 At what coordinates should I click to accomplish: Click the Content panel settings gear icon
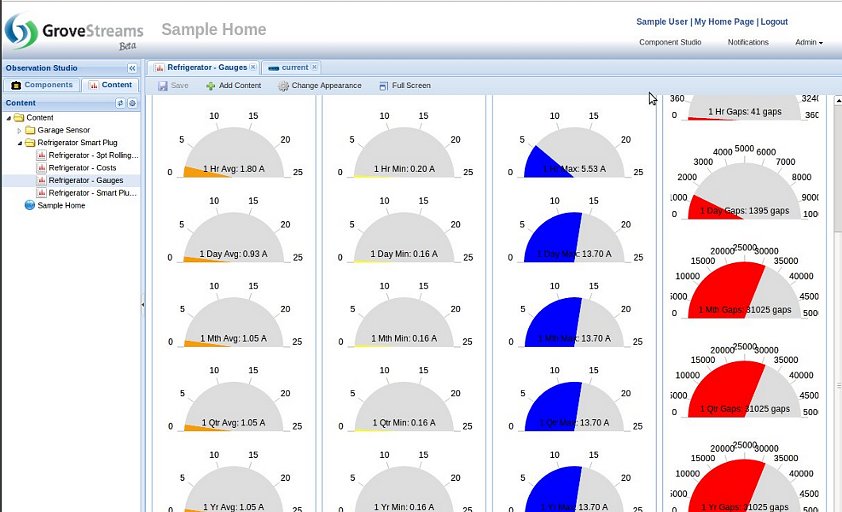coord(132,103)
